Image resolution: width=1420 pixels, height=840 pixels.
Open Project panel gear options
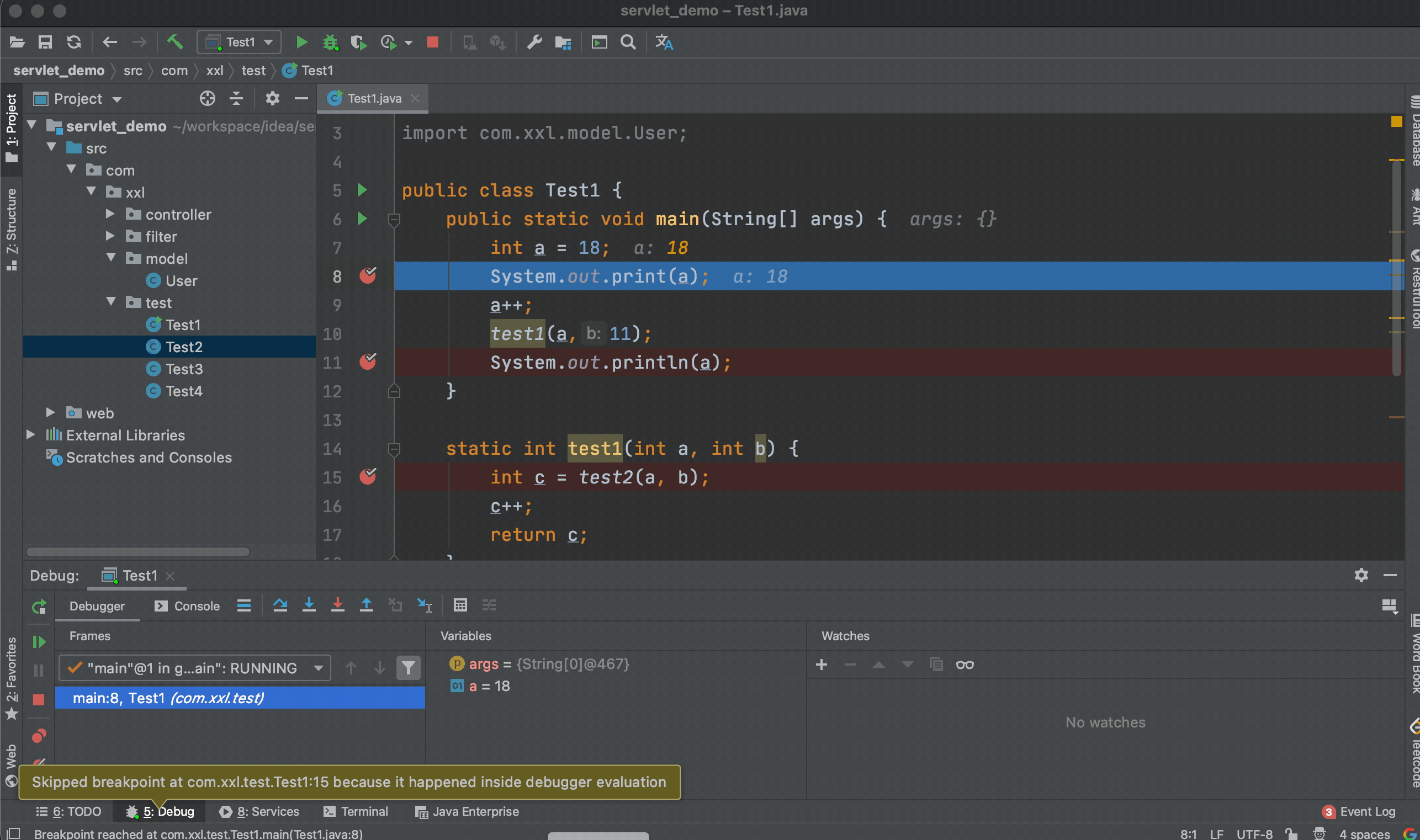[x=272, y=98]
